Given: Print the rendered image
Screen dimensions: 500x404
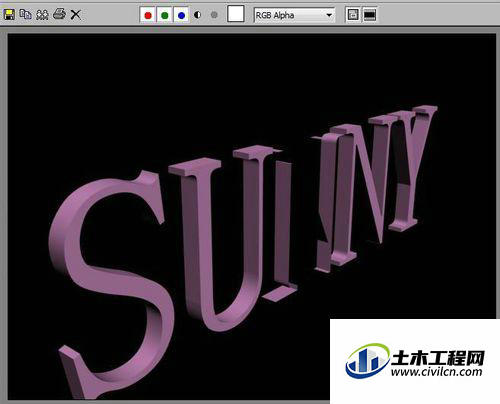Looking at the screenshot, I should click(x=59, y=14).
